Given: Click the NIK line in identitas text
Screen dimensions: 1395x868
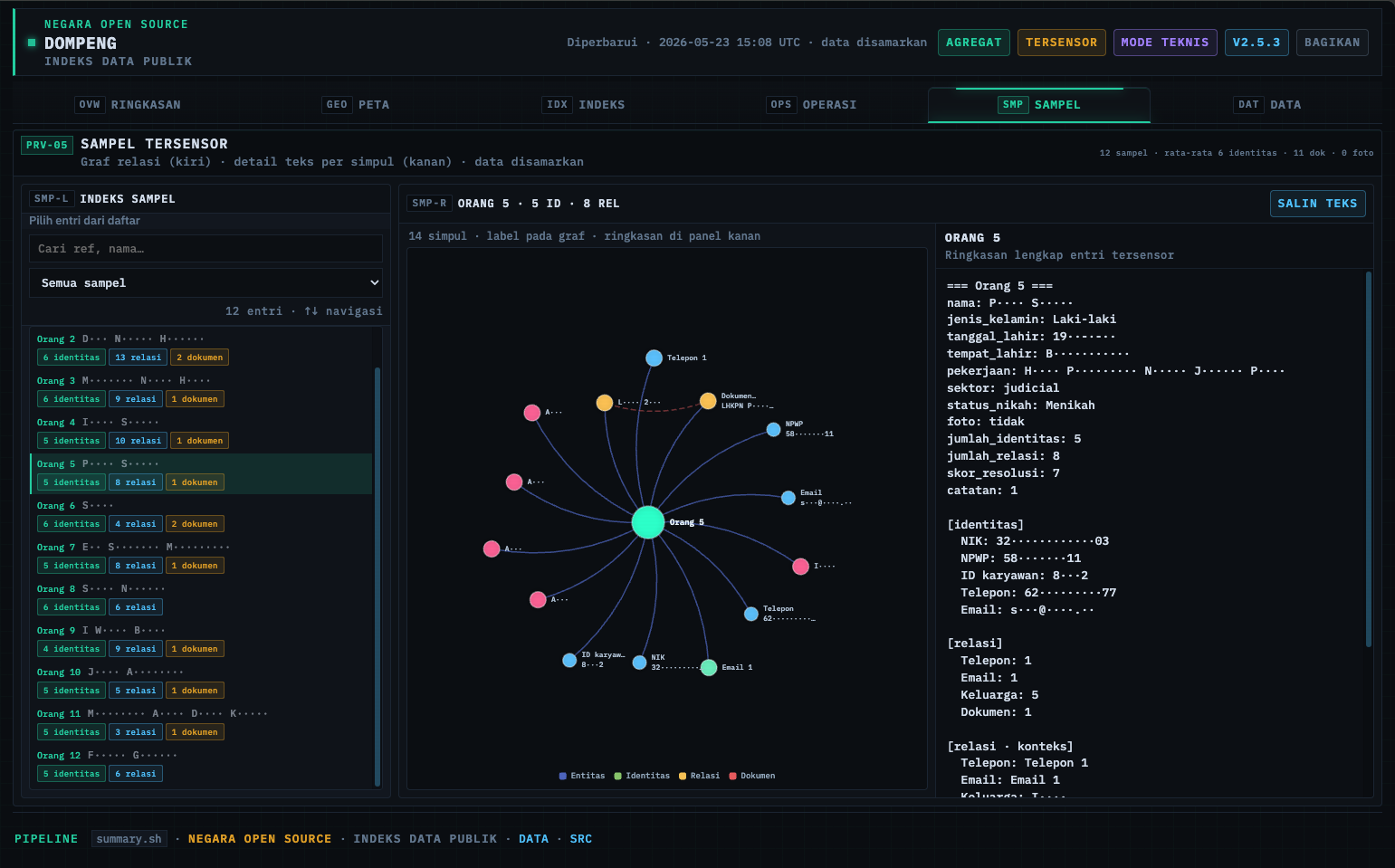Looking at the screenshot, I should 1034,541.
